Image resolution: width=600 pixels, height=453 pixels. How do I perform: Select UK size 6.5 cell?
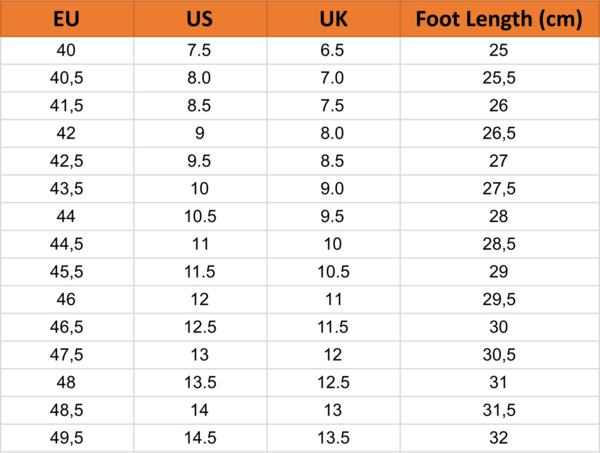[x=333, y=49]
